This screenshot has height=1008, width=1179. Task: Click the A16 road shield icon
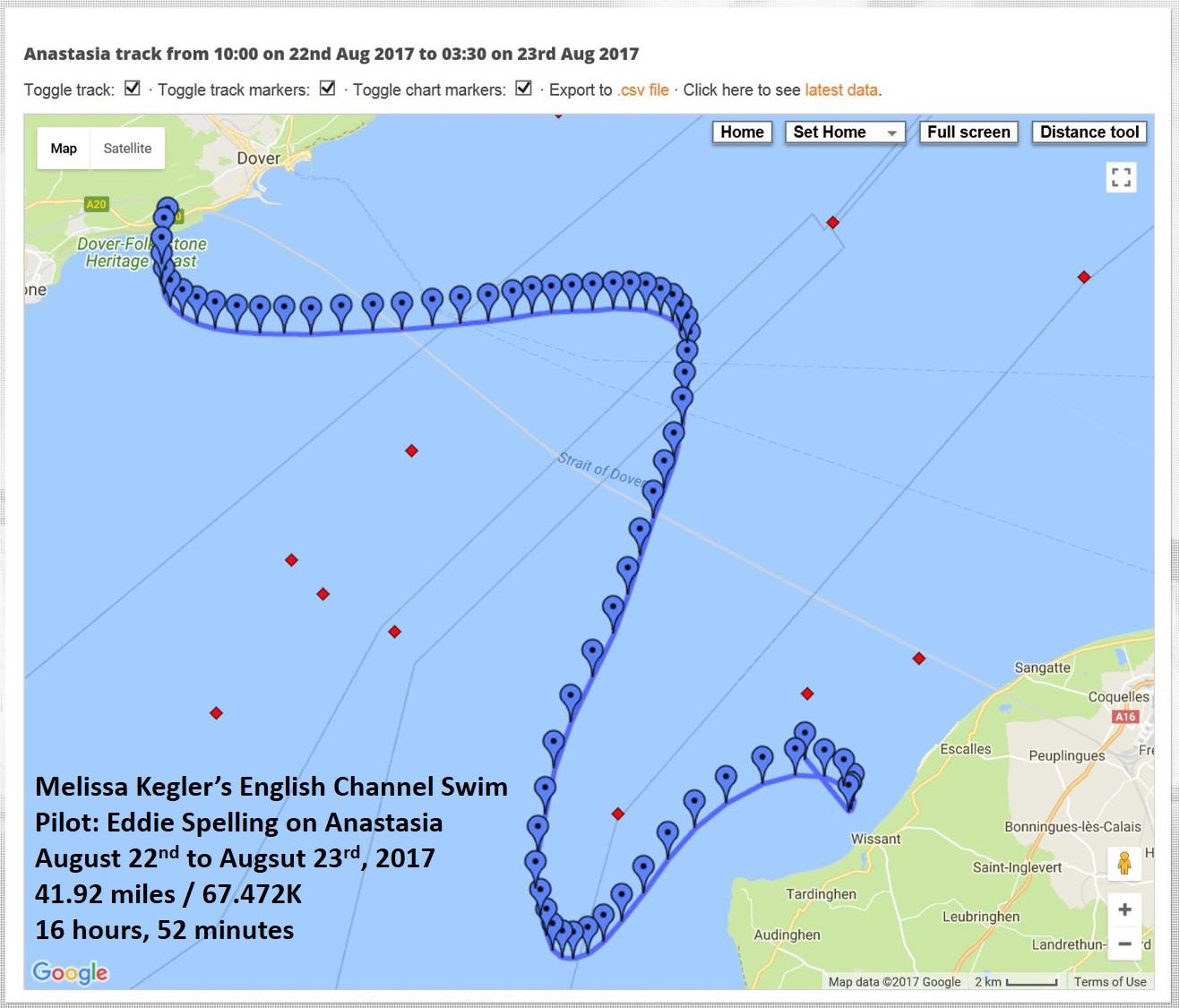pyautogui.click(x=1125, y=717)
